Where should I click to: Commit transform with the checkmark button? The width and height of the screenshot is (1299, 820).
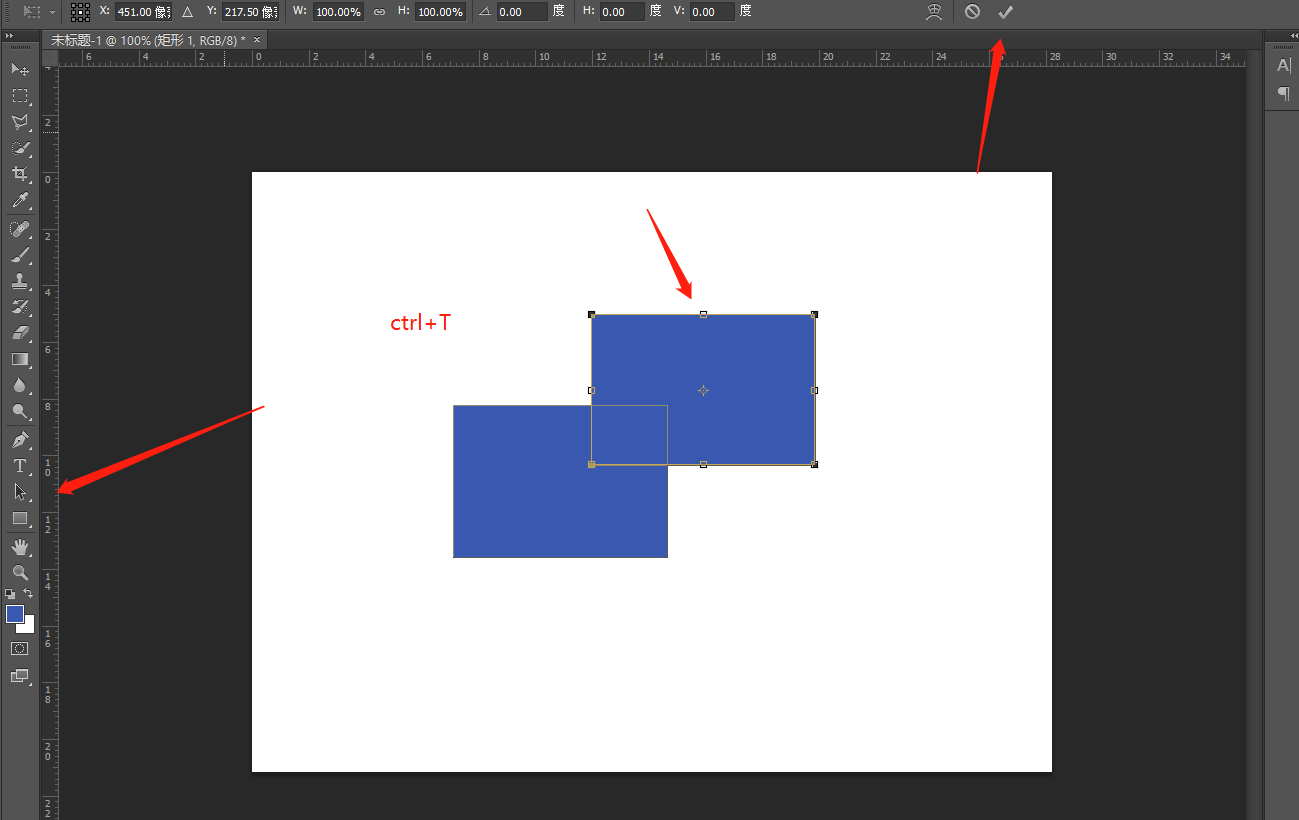tap(1006, 12)
